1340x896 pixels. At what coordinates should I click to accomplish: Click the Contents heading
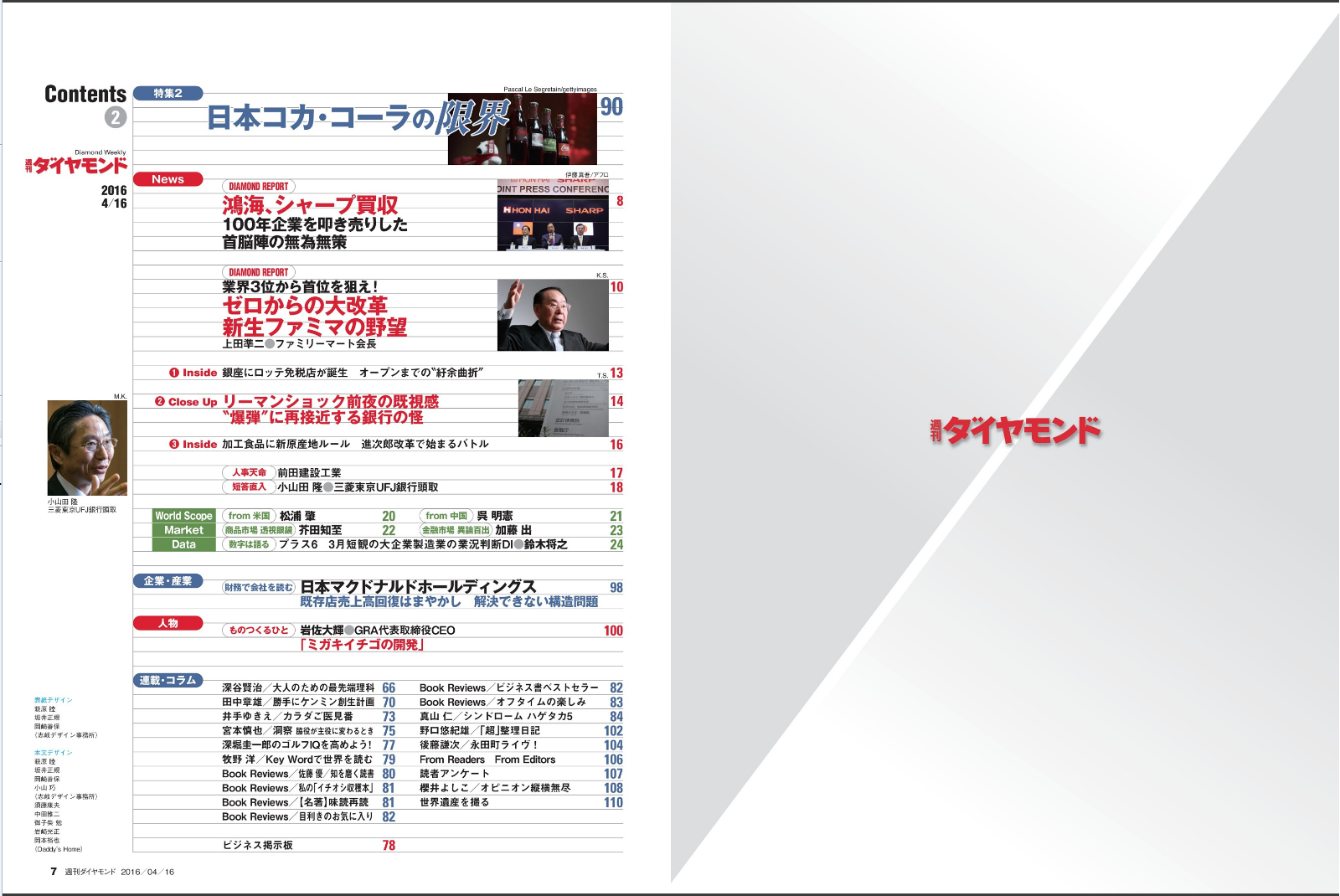(85, 94)
